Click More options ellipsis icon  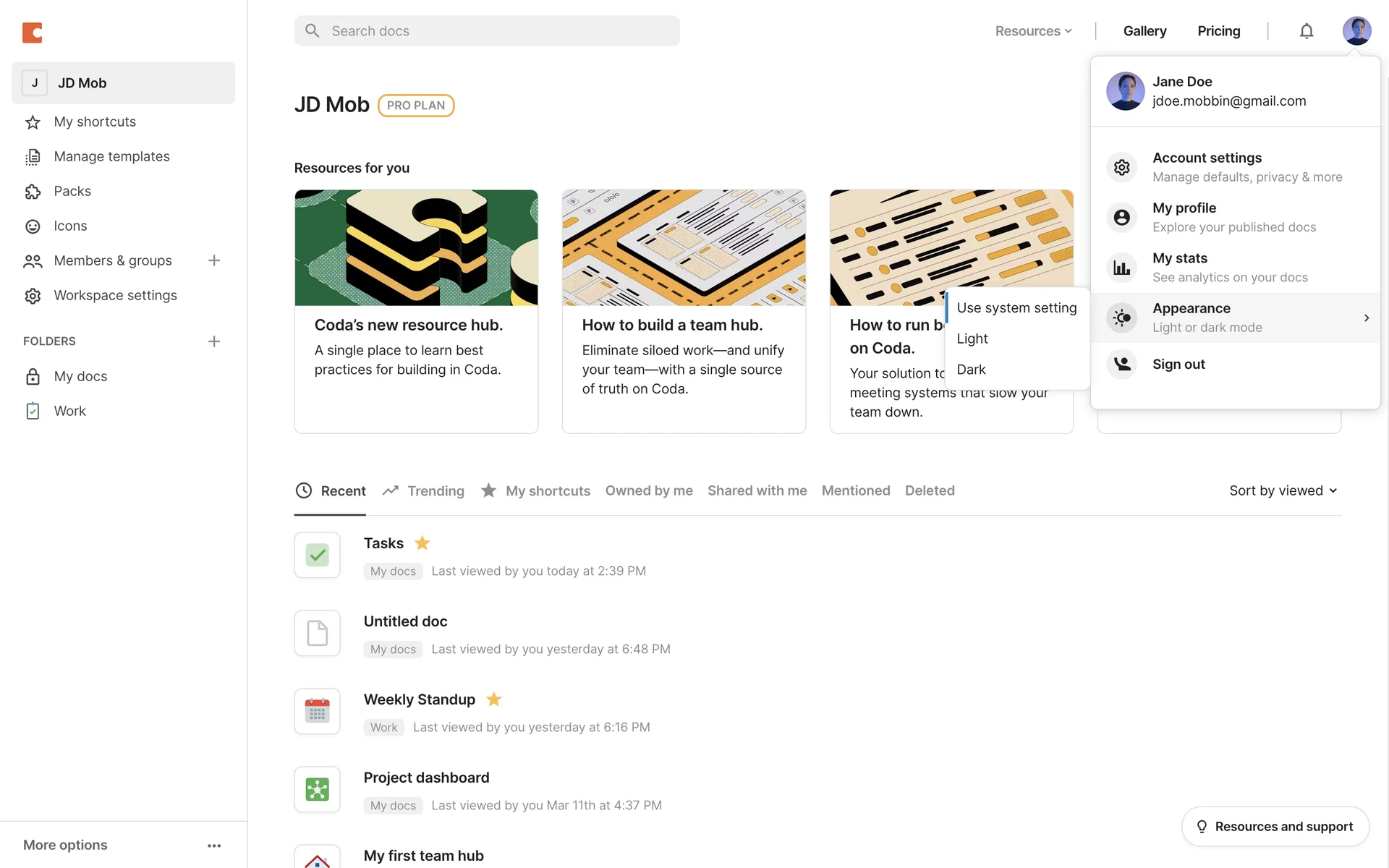[x=214, y=846]
